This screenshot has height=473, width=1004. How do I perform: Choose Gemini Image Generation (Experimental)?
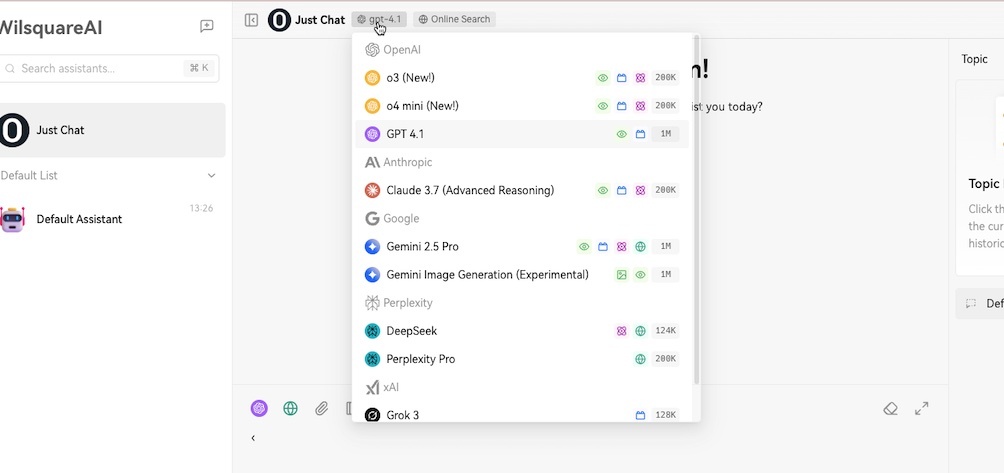522,275
